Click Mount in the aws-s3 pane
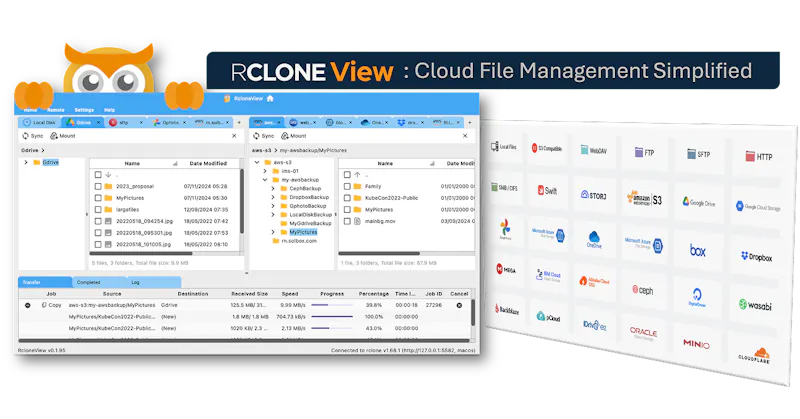800x419 pixels. coord(293,136)
